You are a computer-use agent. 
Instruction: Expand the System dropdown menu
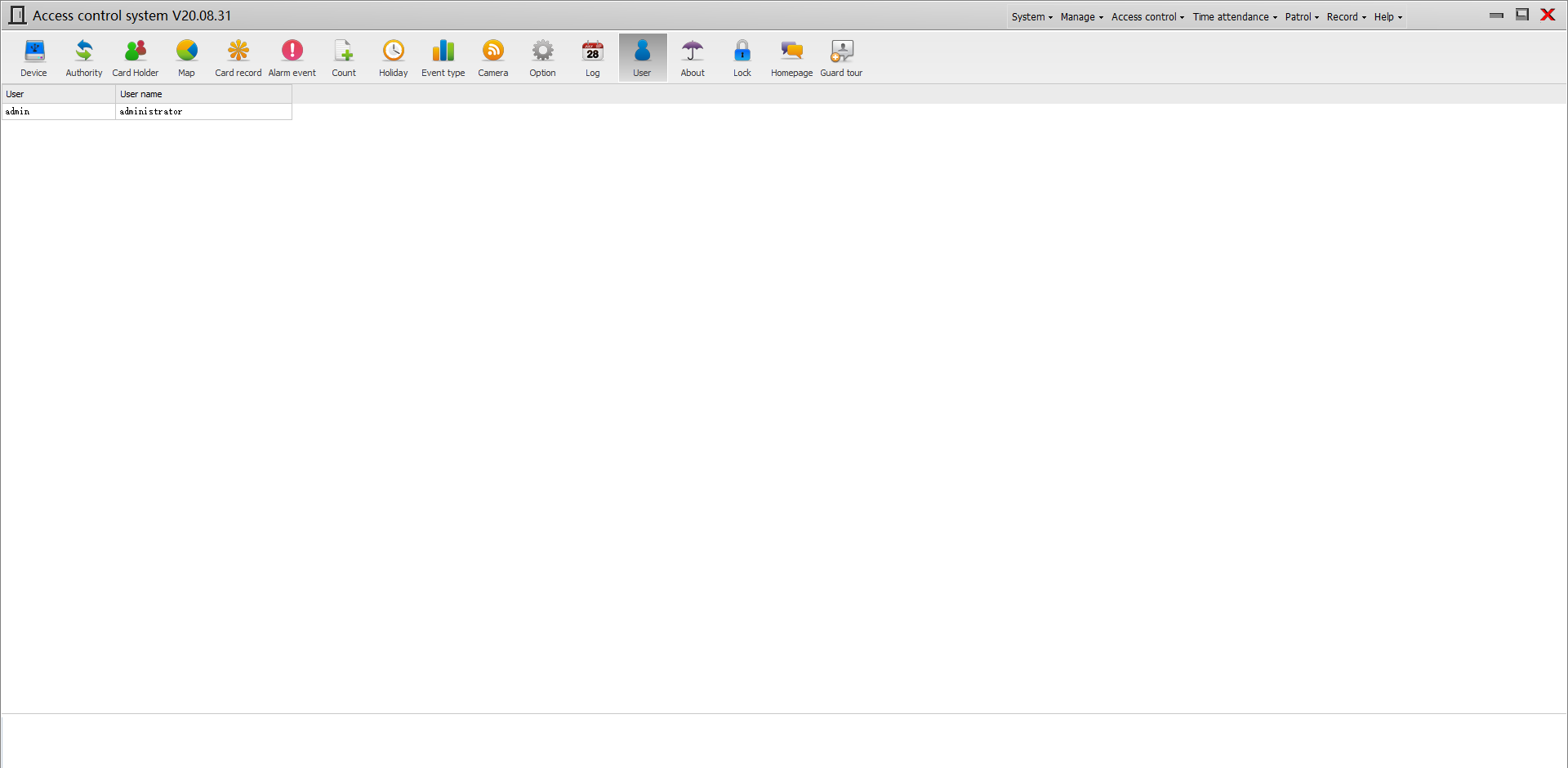click(x=1032, y=16)
